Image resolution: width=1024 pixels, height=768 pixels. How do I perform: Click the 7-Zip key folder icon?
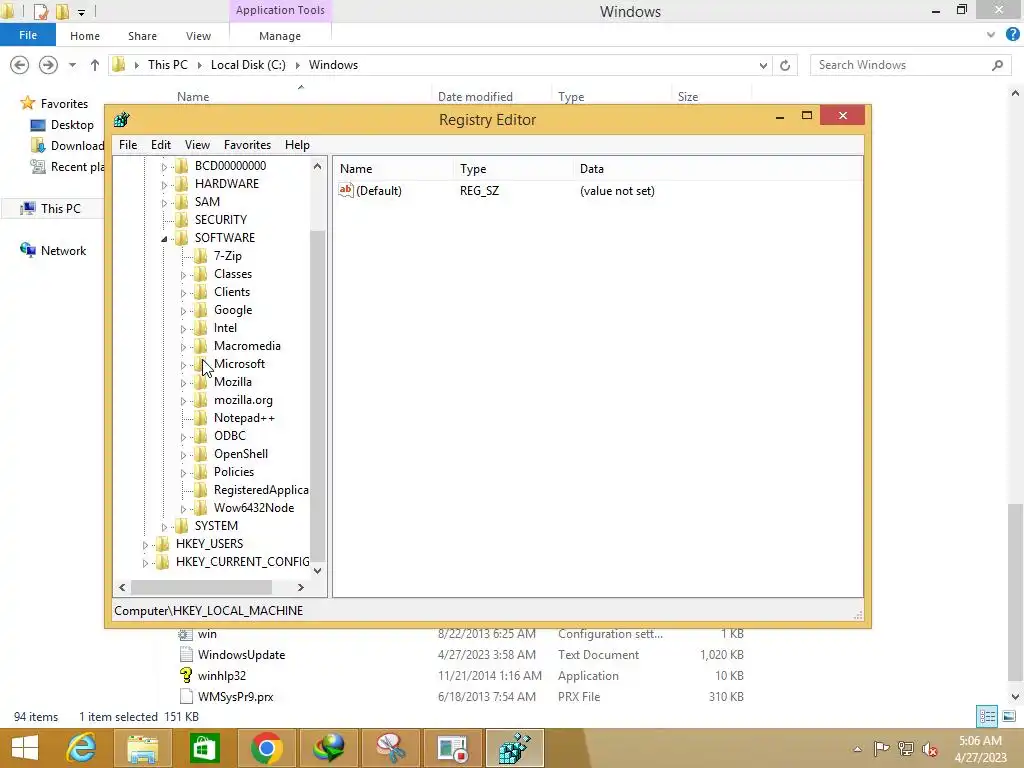click(x=201, y=255)
